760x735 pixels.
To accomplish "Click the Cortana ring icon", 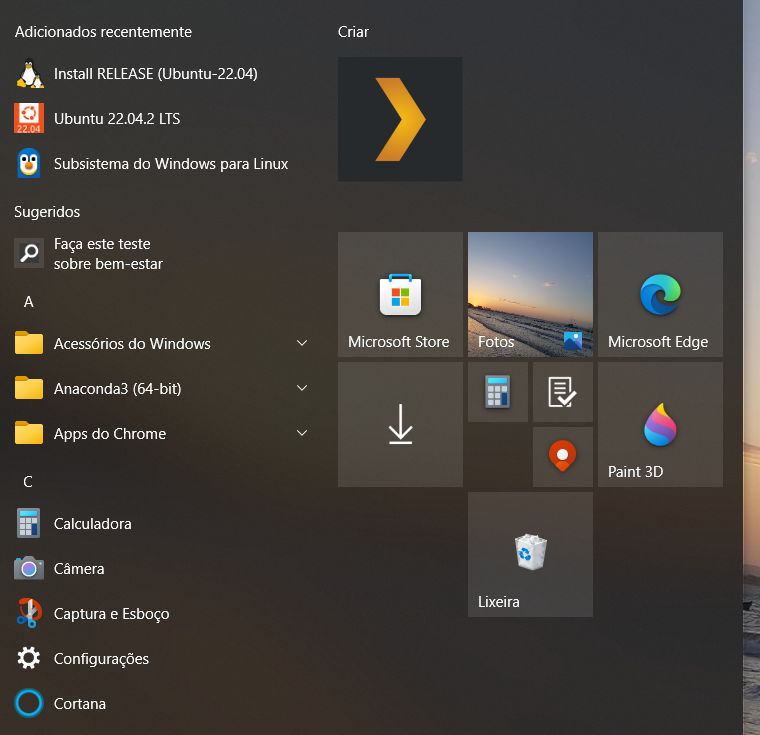I will click(x=29, y=703).
